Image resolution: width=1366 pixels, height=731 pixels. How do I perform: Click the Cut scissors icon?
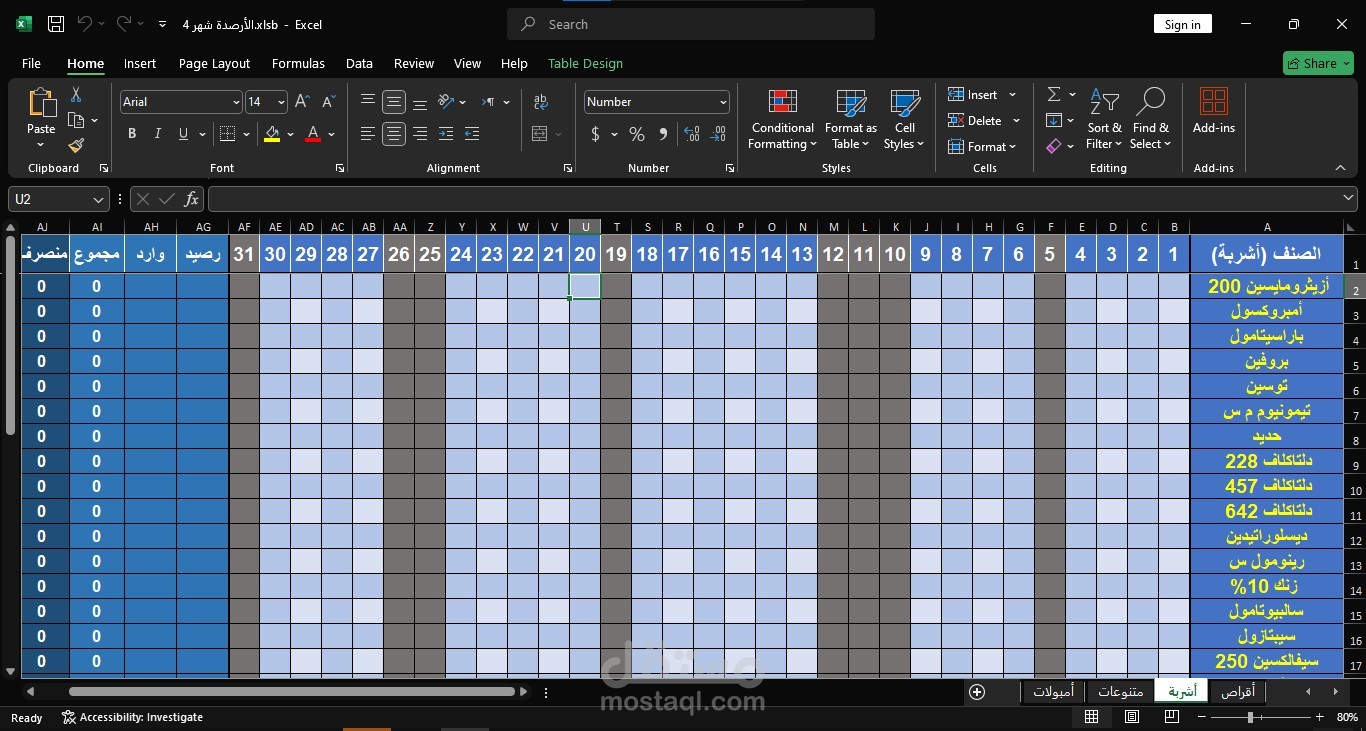pyautogui.click(x=75, y=95)
